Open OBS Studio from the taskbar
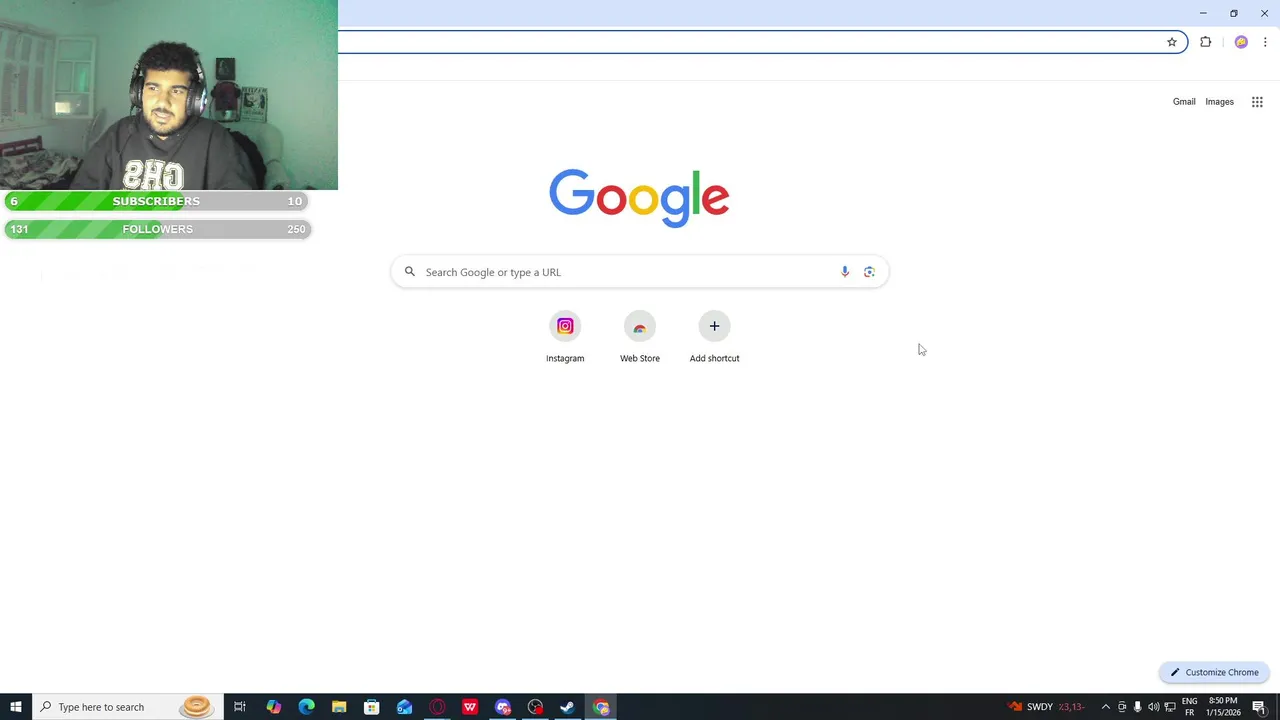The image size is (1280, 720). 535,707
